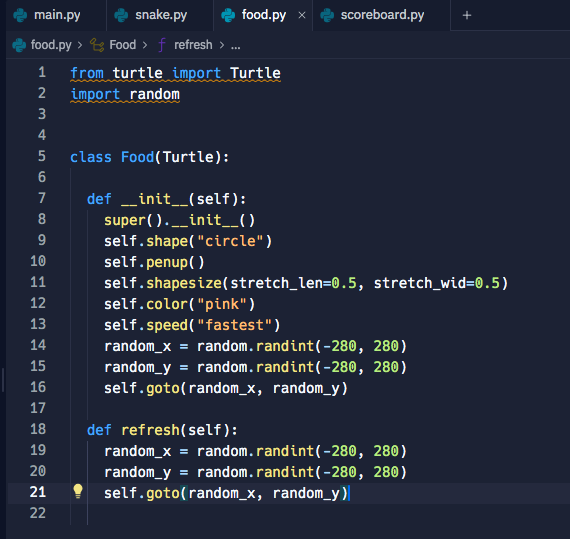The height and width of the screenshot is (539, 570).
Task: Close the food.py tab
Action: tap(302, 15)
